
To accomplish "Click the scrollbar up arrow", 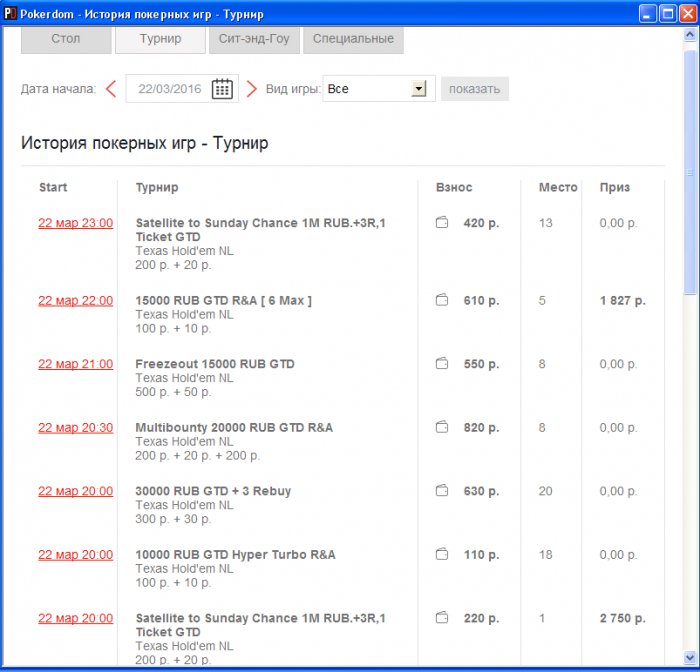I will click(x=690, y=34).
